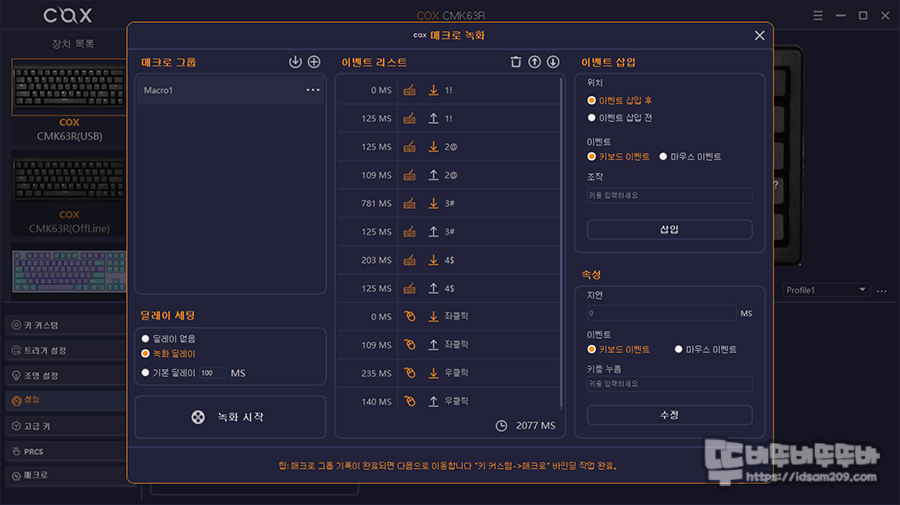The image size is (900, 505).
Task: Open Profile1 dropdown
Action: coord(826,290)
